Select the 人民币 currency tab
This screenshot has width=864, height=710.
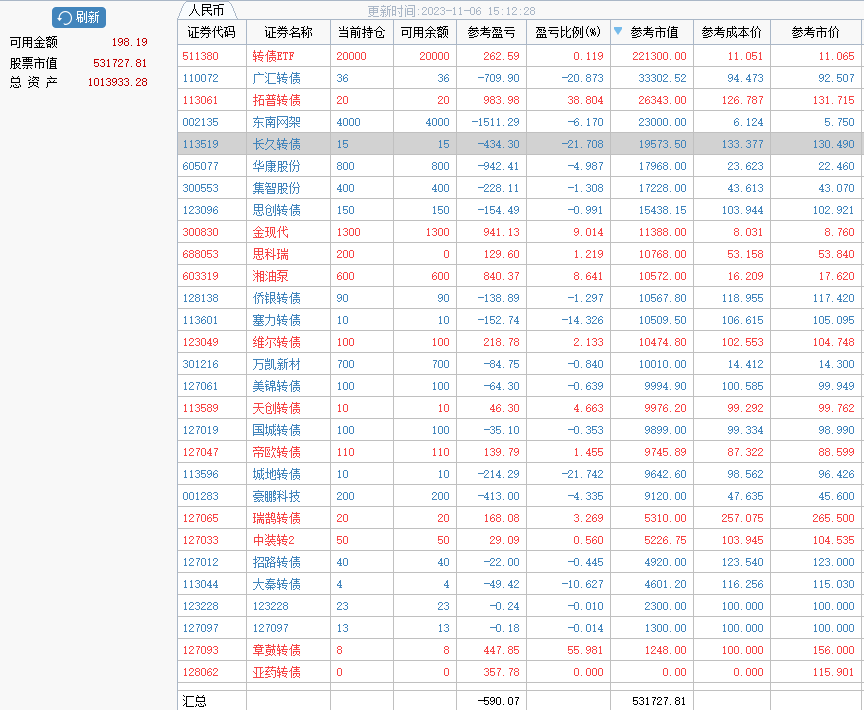pyautogui.click(x=206, y=10)
